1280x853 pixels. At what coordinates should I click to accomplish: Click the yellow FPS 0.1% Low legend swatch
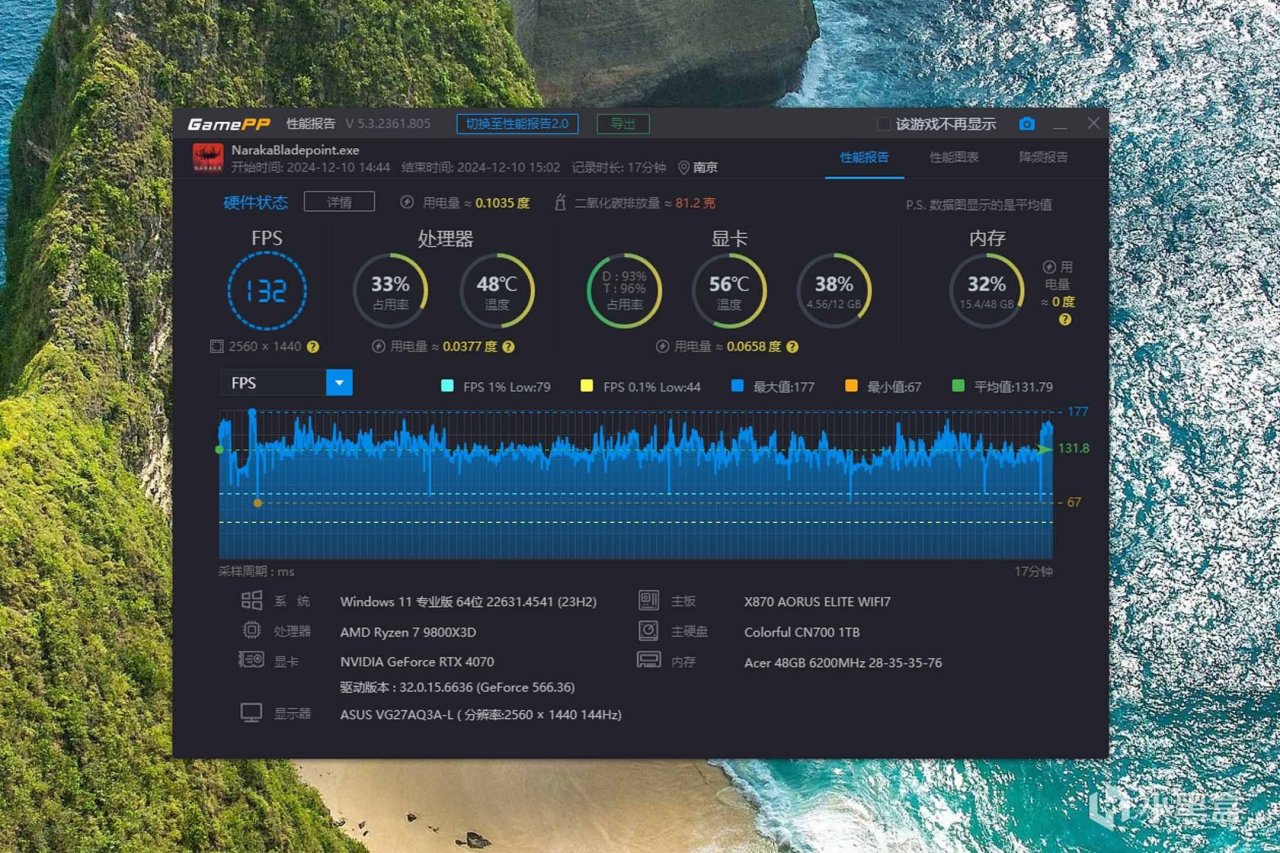pyautogui.click(x=587, y=386)
